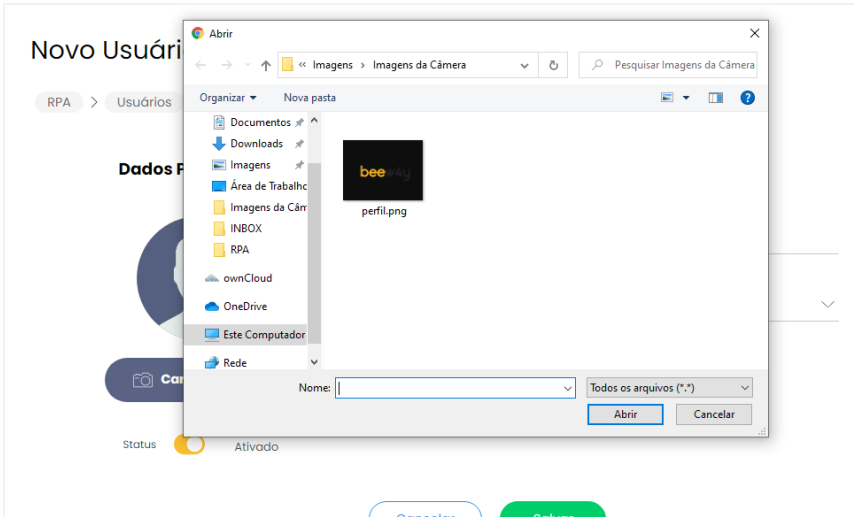868x517 pixels.
Task: Click the Imagens breadcrumb in address bar
Action: [332, 65]
